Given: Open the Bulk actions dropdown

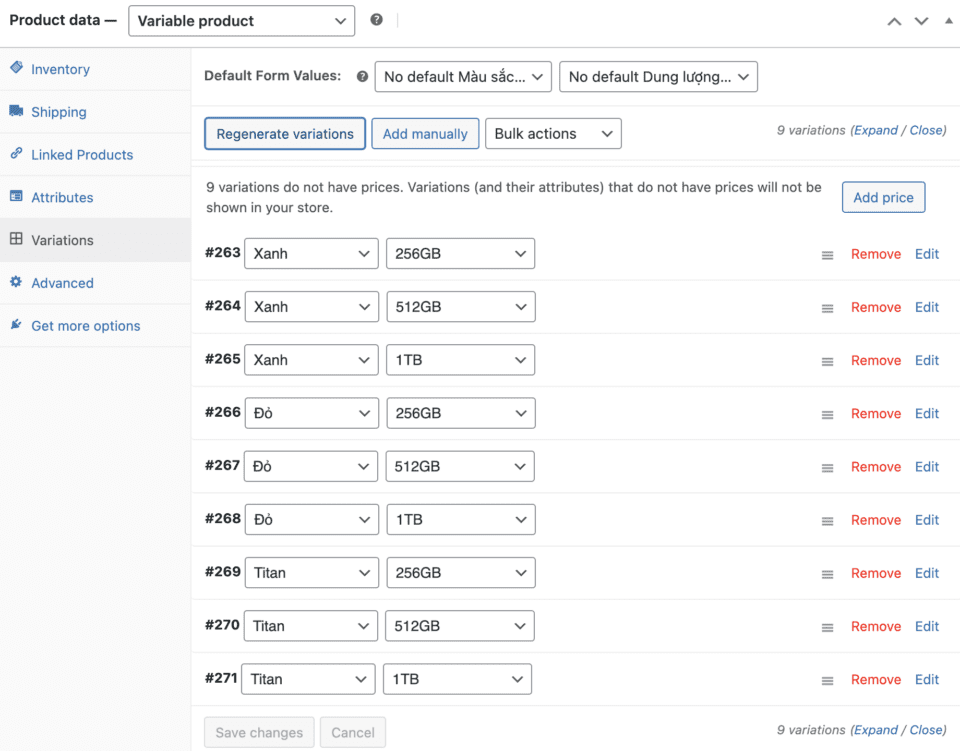Looking at the screenshot, I should pyautogui.click(x=553, y=133).
